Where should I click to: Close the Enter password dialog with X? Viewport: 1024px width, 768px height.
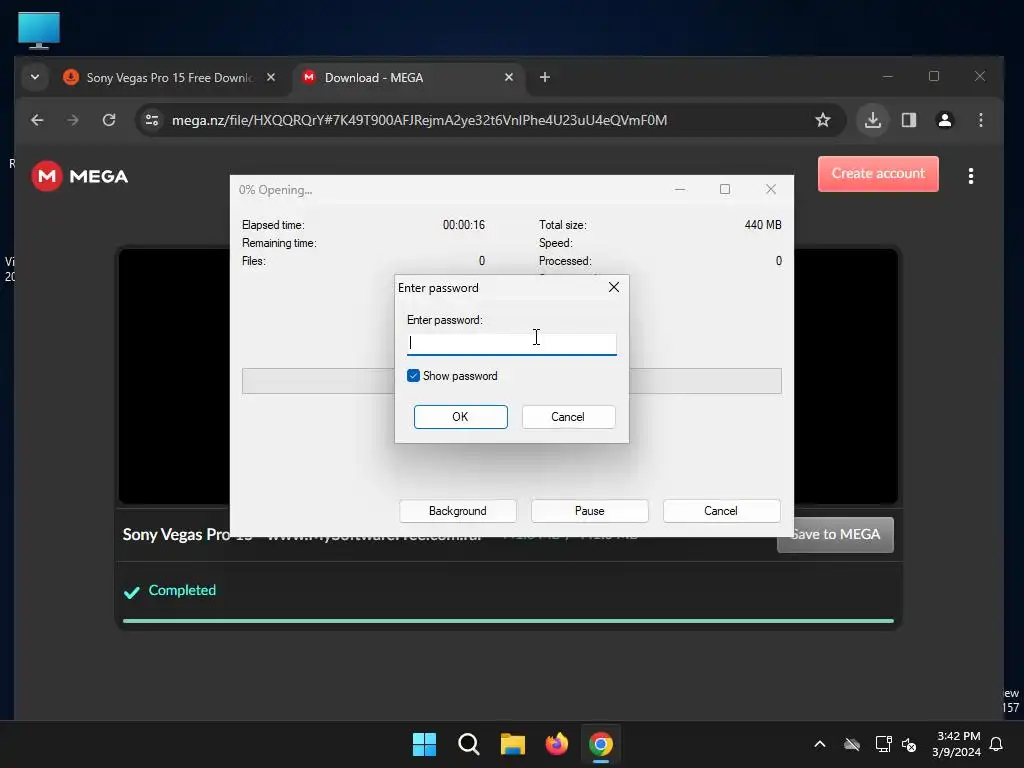point(614,287)
